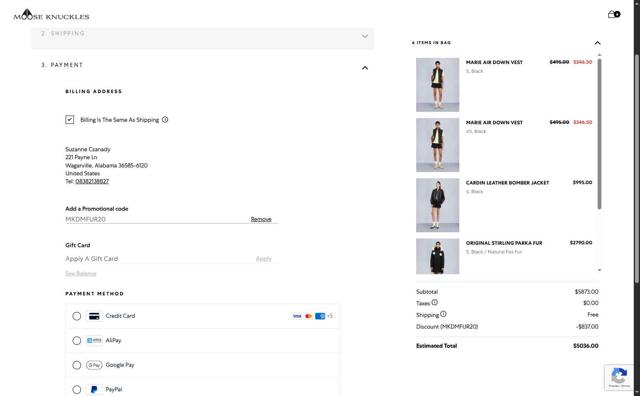Viewport: 640px width, 396px height.
Task: Click the Cardin Leather Bomber Jacket title
Action: [x=507, y=182]
